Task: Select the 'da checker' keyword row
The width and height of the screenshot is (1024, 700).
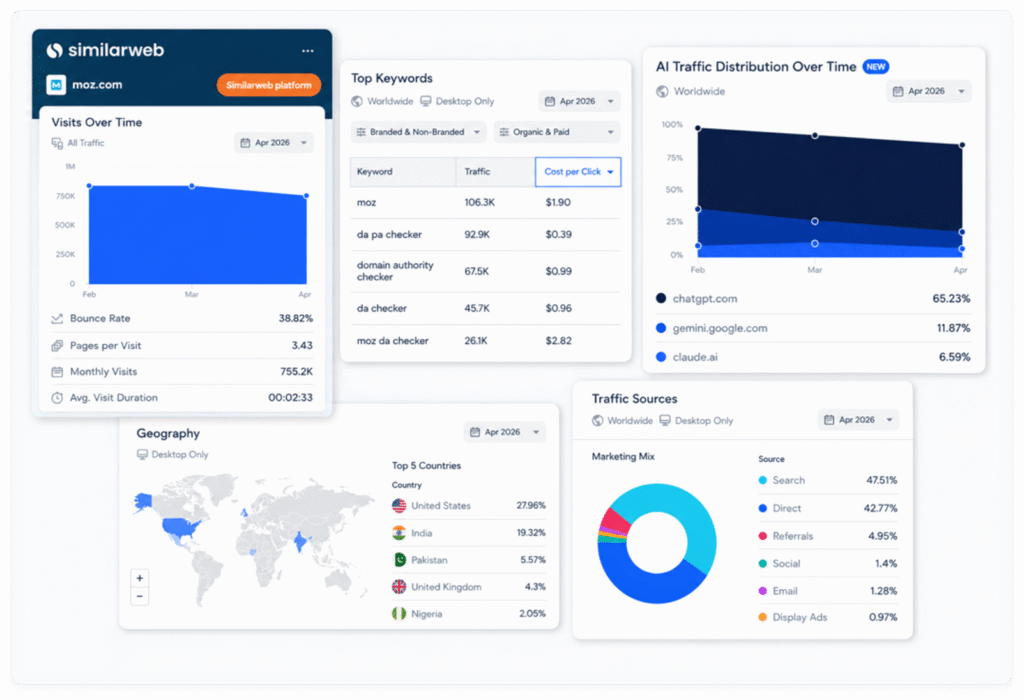Action: coord(485,308)
